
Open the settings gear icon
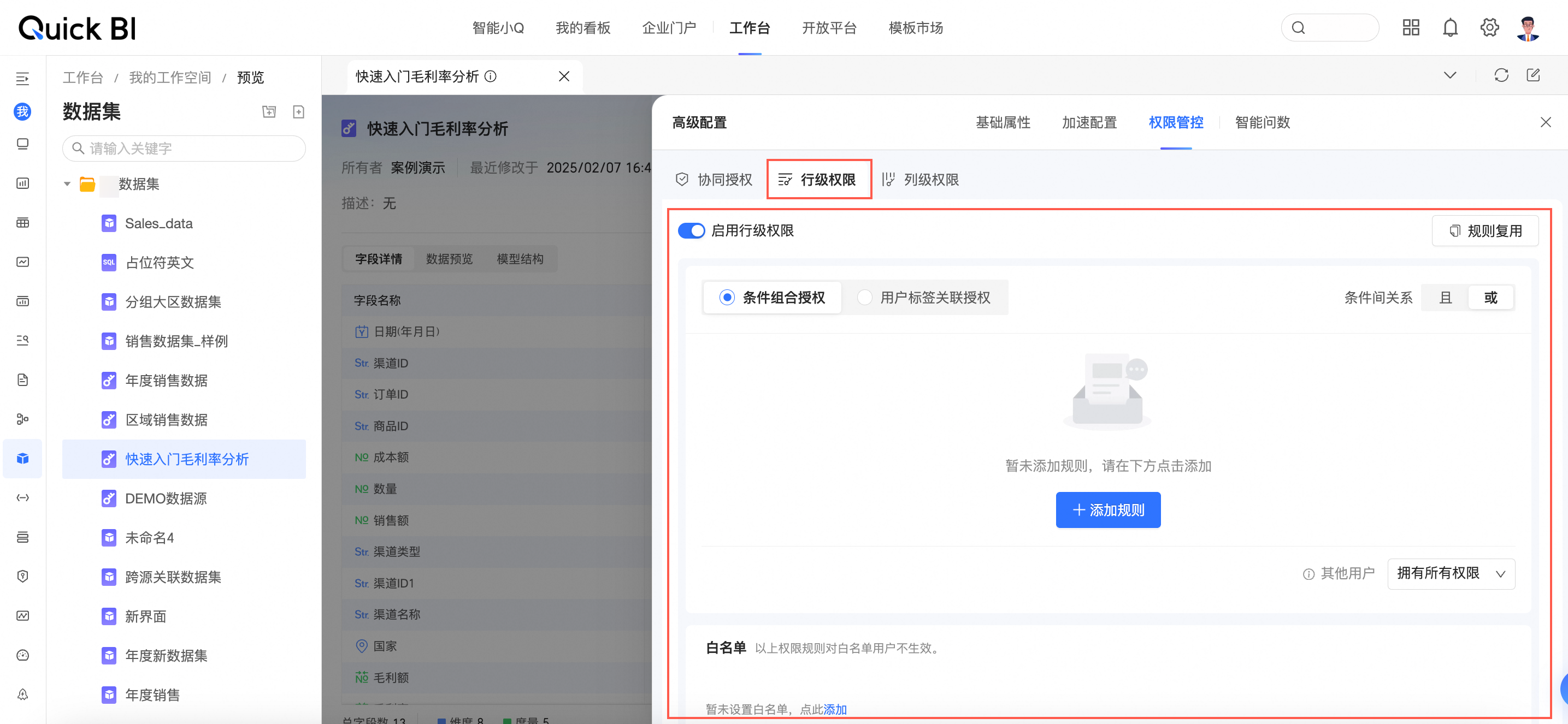click(1489, 28)
